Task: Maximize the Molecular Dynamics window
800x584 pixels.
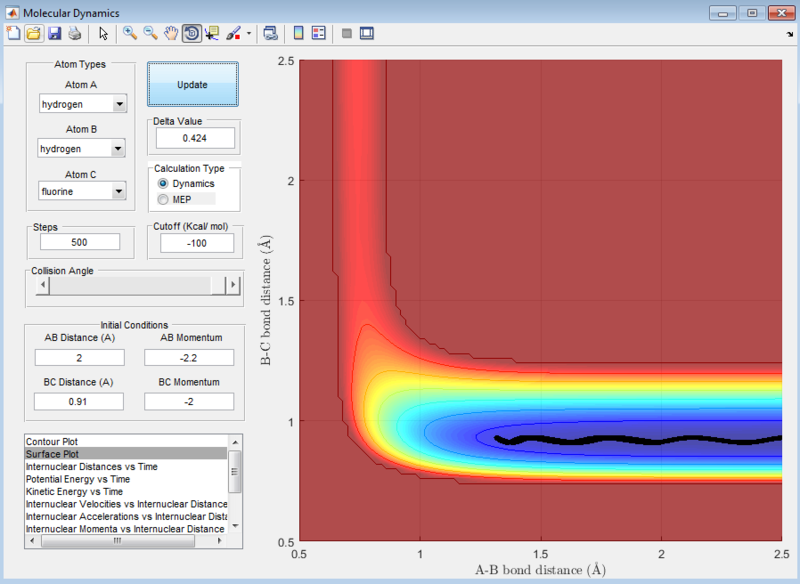Action: tap(752, 13)
